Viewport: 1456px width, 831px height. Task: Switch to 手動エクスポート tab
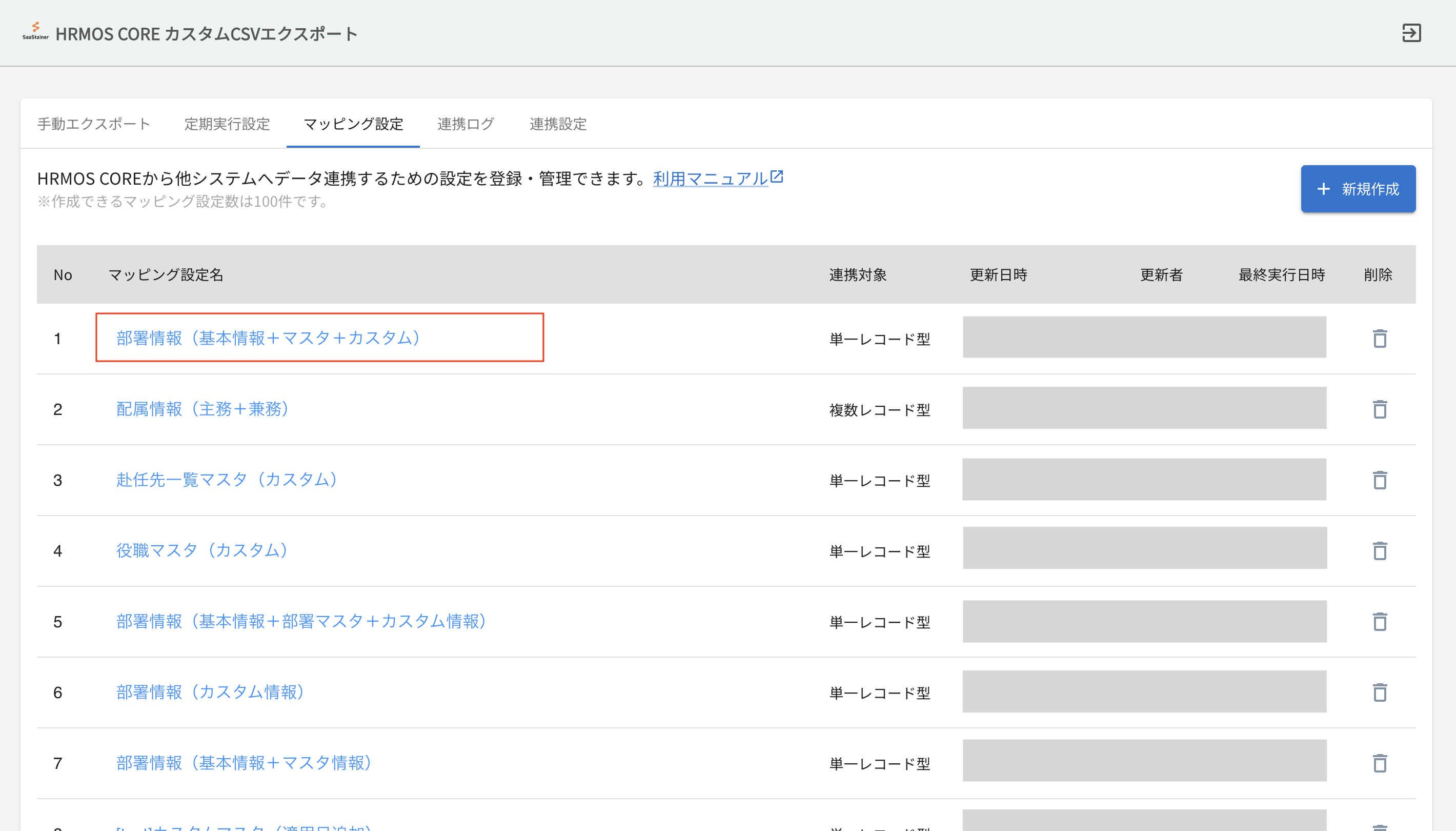click(93, 124)
